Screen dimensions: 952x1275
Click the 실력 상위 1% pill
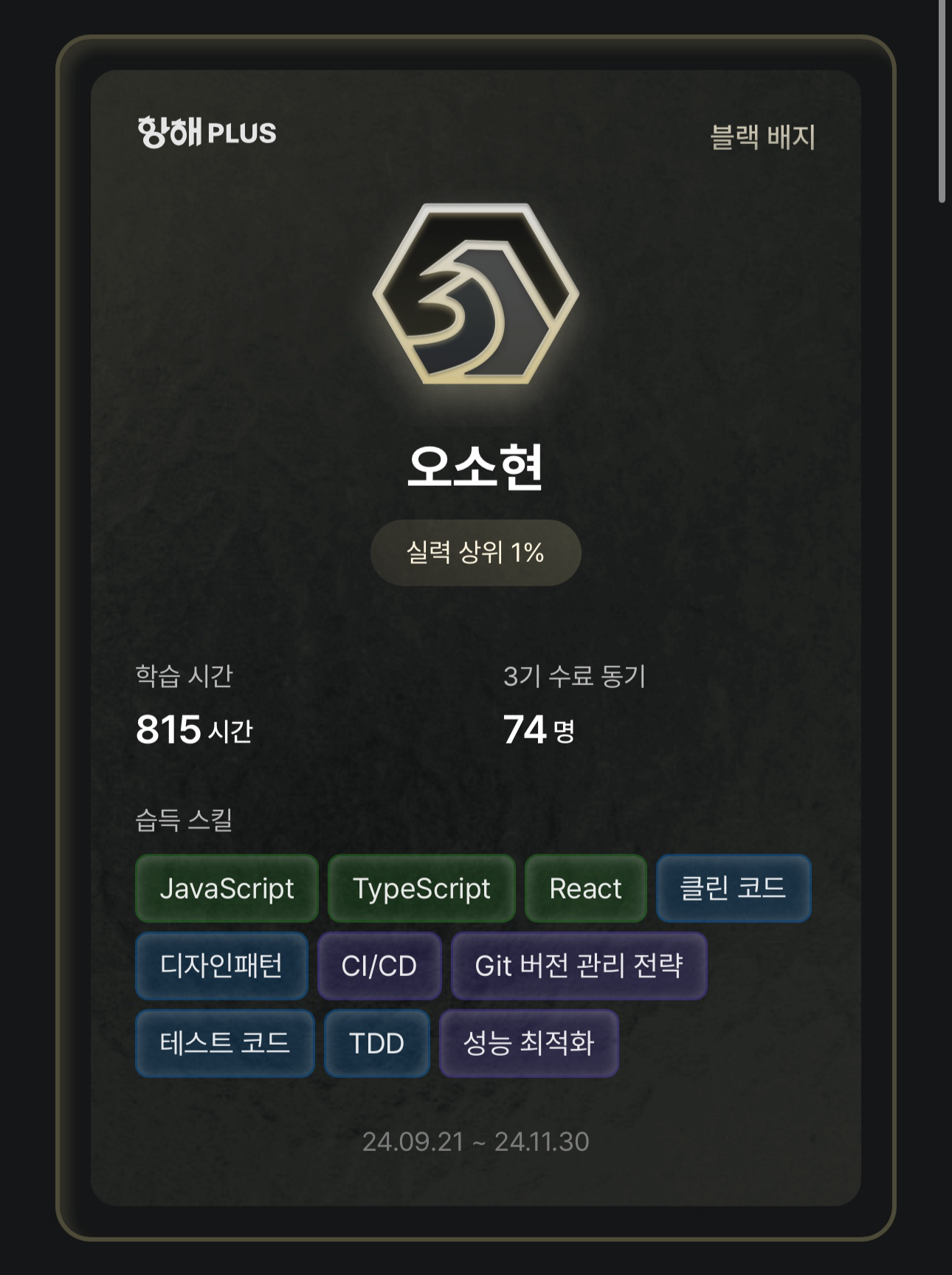click(476, 552)
